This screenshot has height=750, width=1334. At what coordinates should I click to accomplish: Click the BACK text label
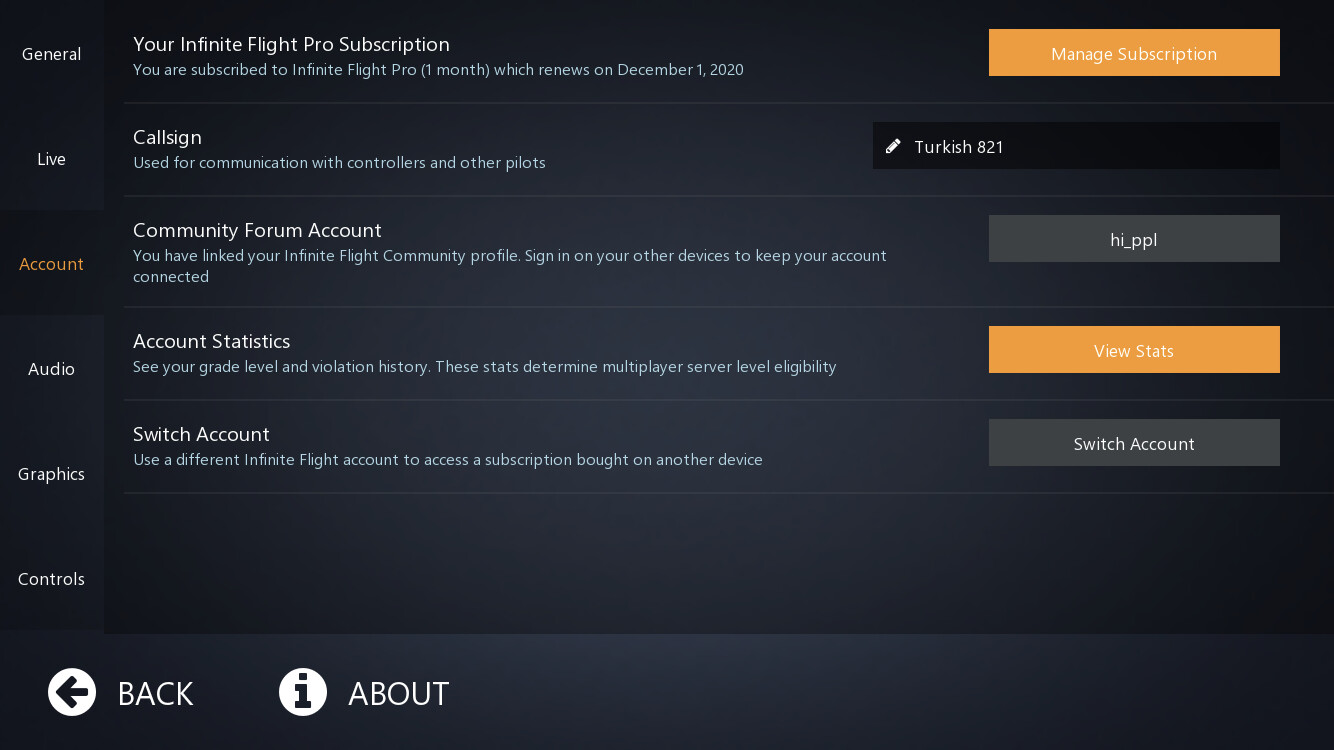155,693
